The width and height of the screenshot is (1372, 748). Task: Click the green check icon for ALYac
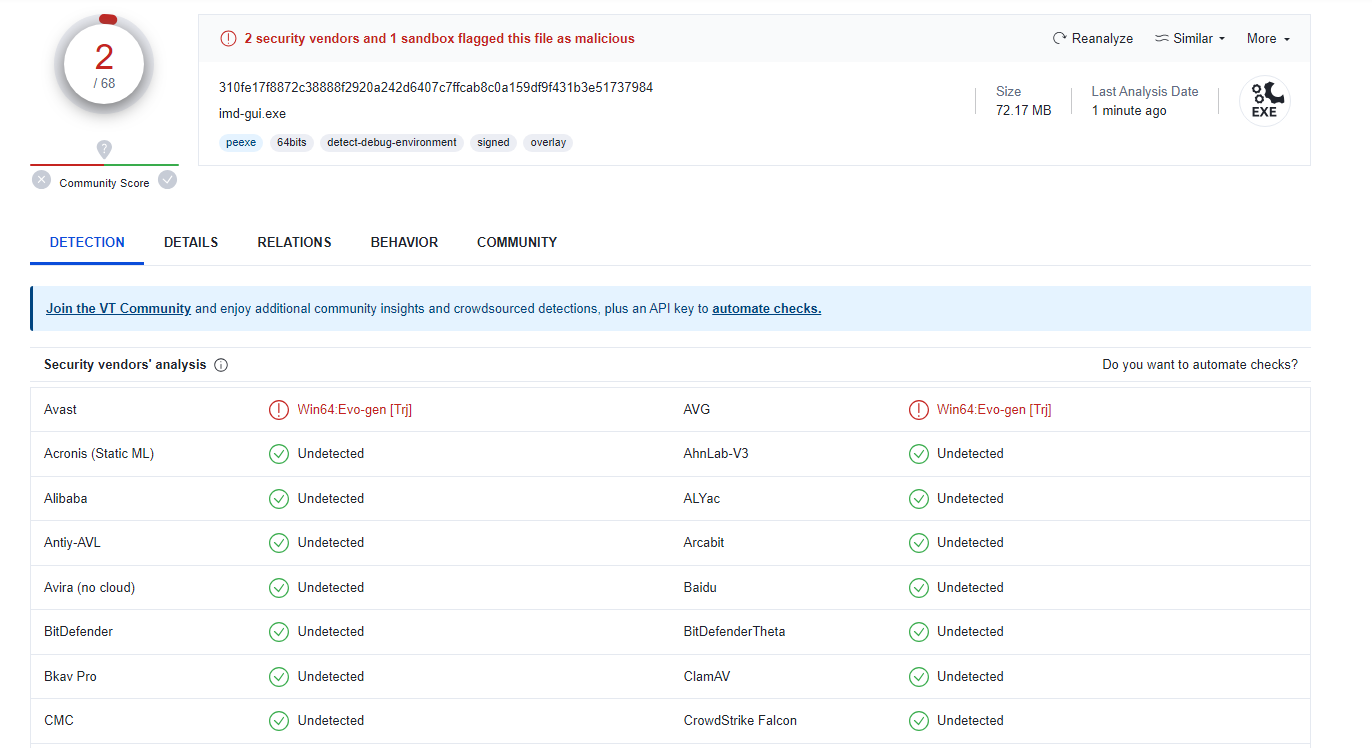[x=918, y=499]
